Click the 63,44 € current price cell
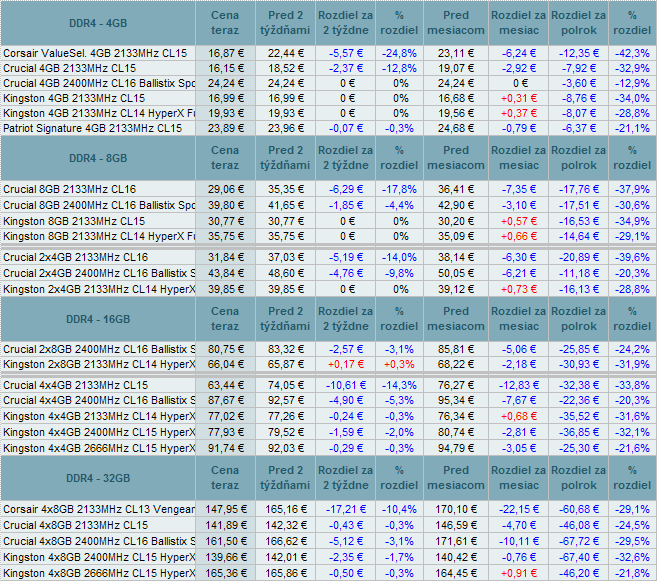Image resolution: width=657 pixels, height=581 pixels. pos(226,385)
